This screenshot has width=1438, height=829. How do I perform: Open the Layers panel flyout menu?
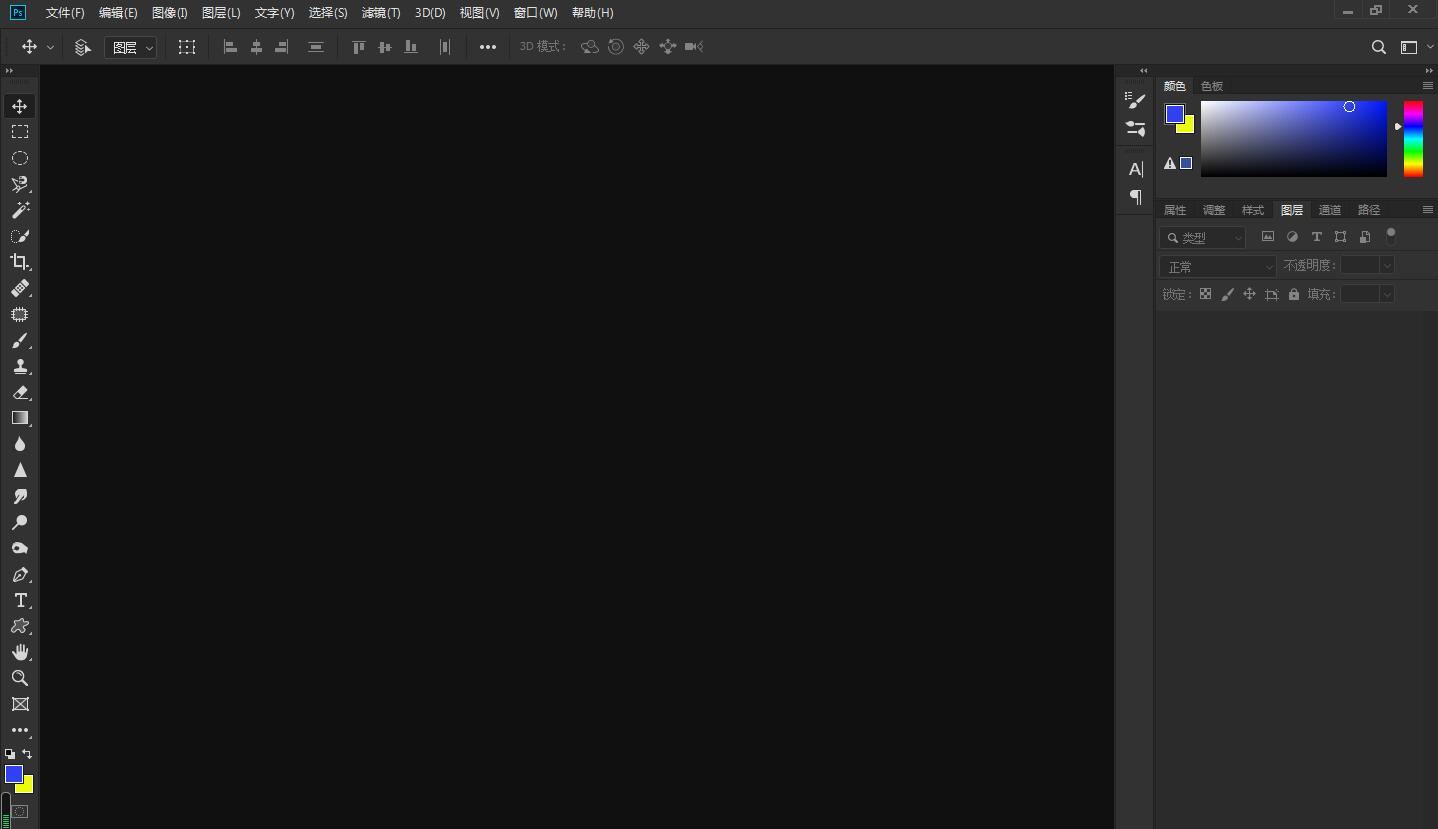coord(1428,209)
